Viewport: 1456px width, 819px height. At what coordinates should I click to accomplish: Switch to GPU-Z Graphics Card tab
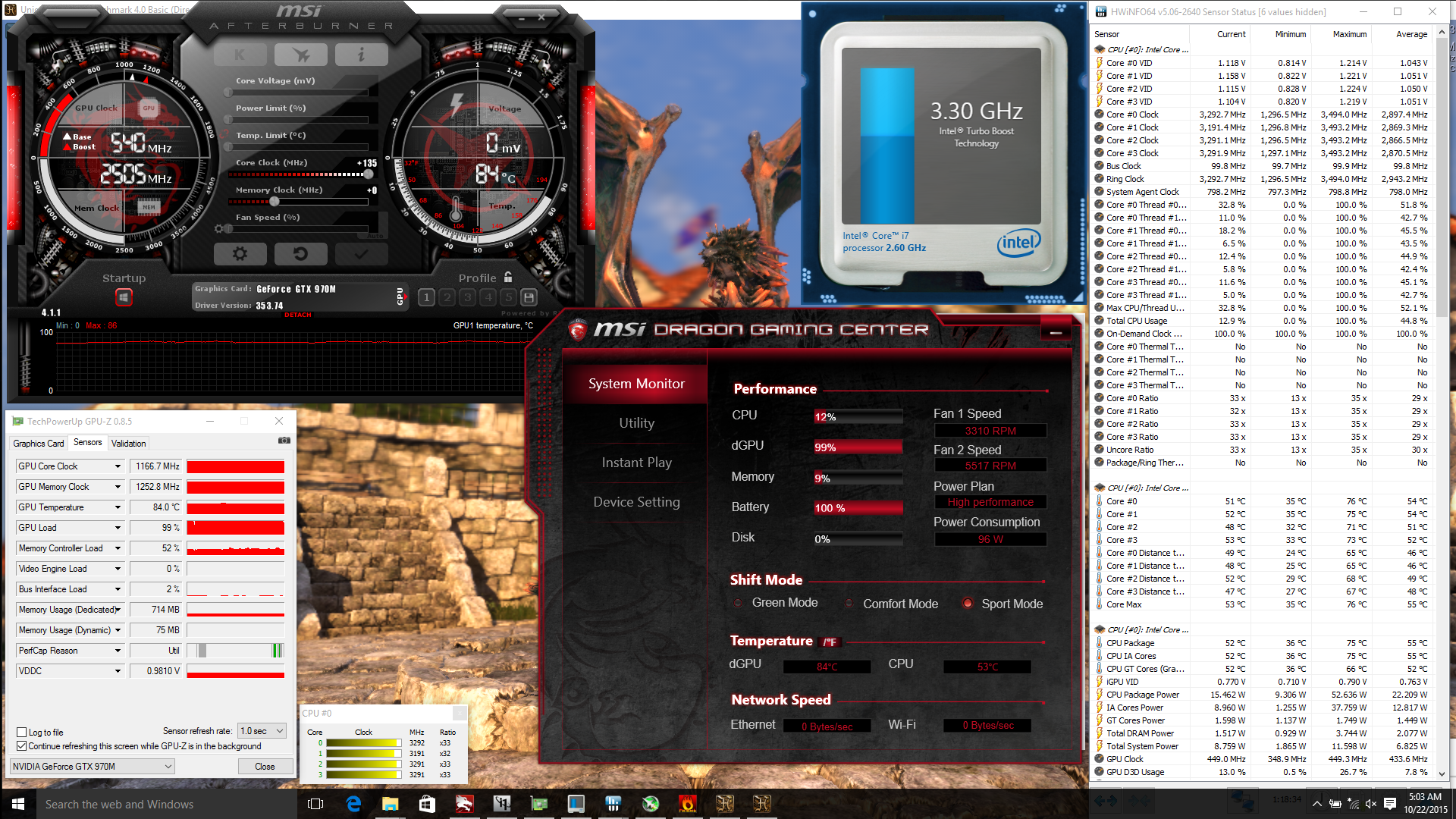coord(39,444)
